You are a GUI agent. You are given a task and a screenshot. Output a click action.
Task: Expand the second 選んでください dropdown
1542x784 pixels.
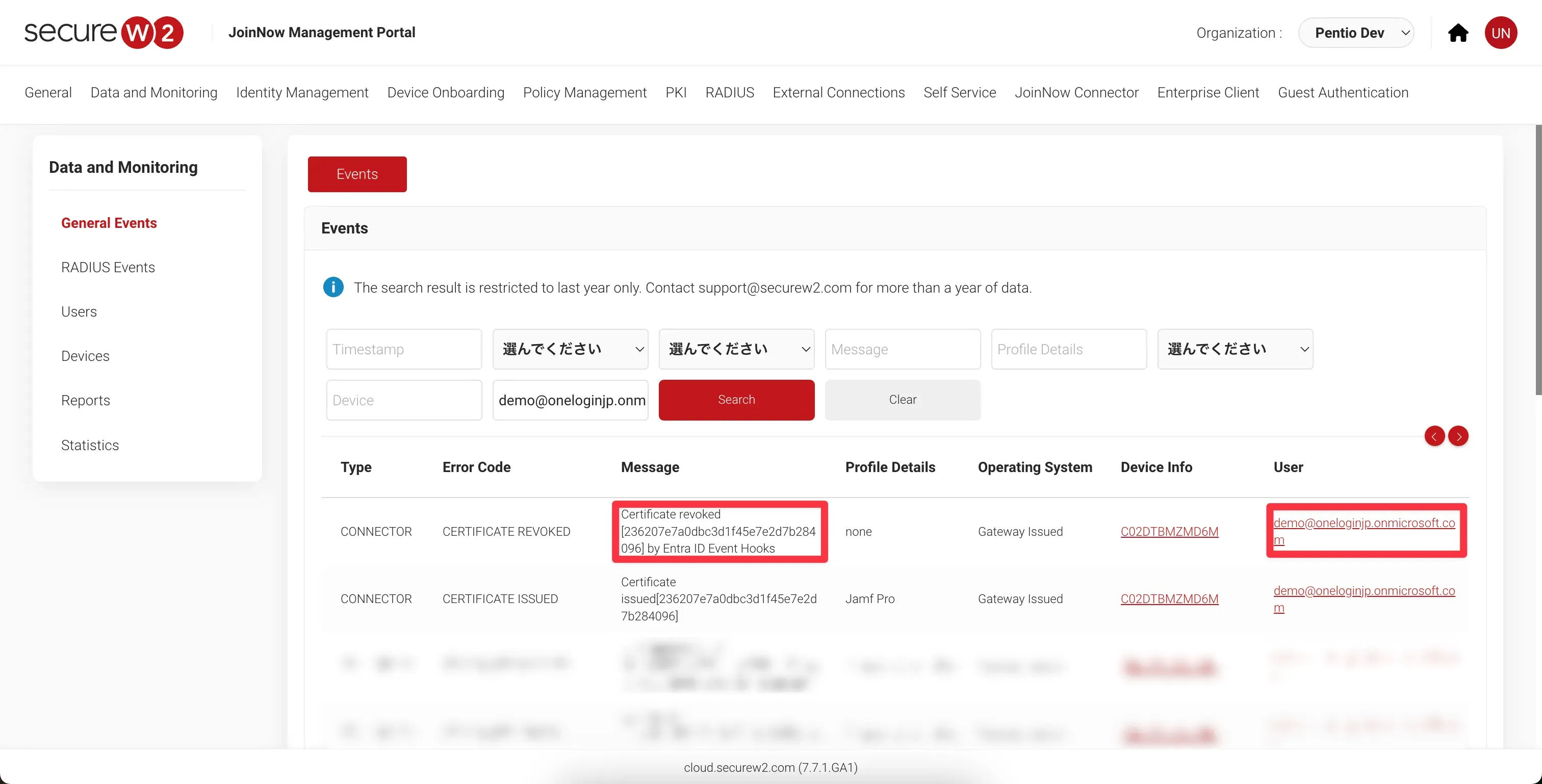click(736, 349)
